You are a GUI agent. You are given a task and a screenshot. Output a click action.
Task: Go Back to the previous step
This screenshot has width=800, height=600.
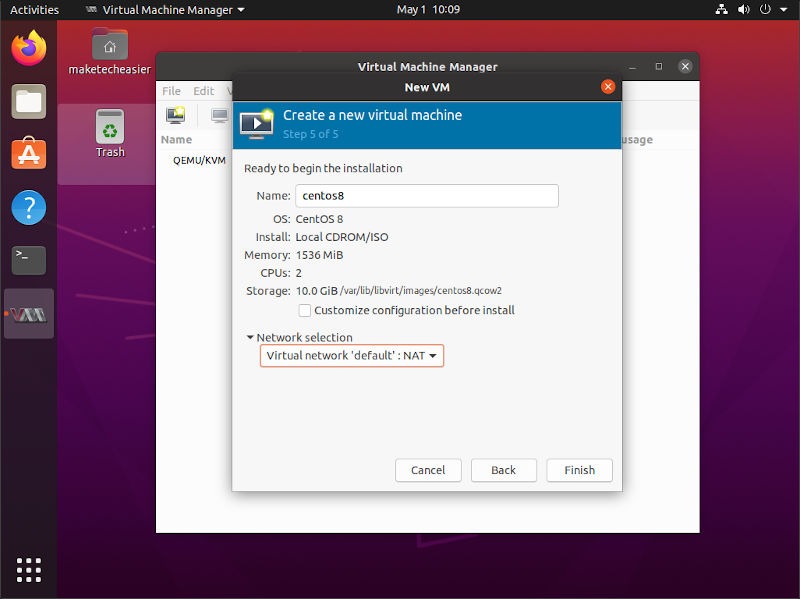503,470
